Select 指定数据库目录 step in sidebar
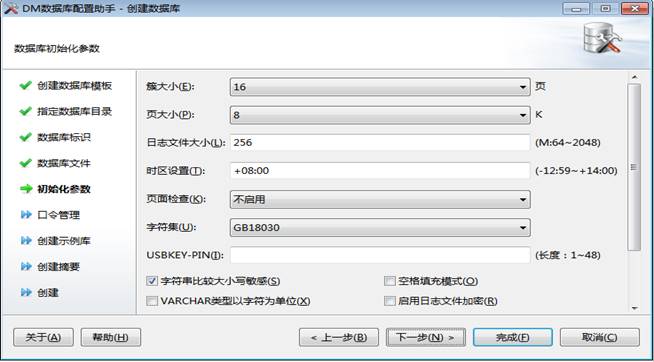 (x=74, y=112)
